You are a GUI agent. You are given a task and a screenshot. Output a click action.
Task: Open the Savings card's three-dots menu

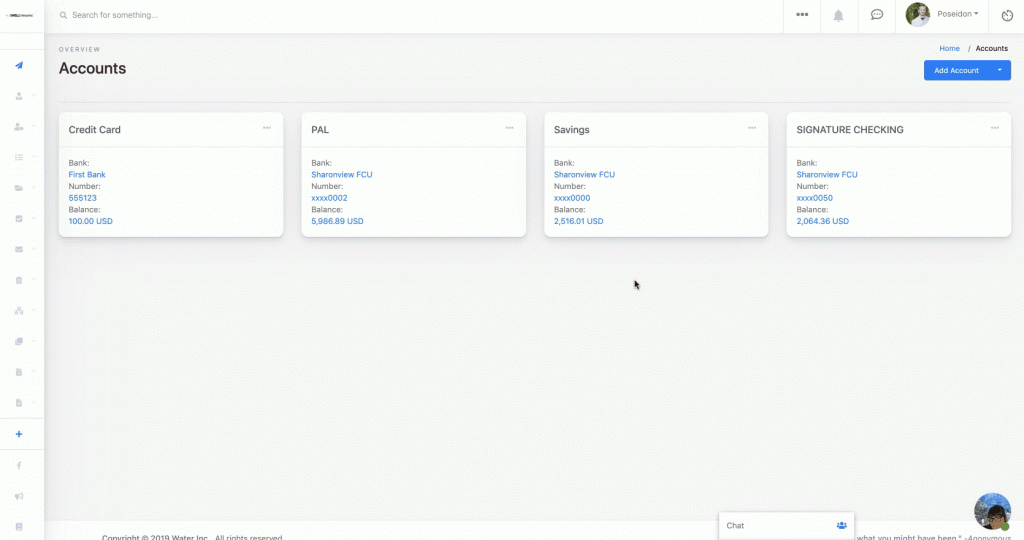(x=752, y=128)
